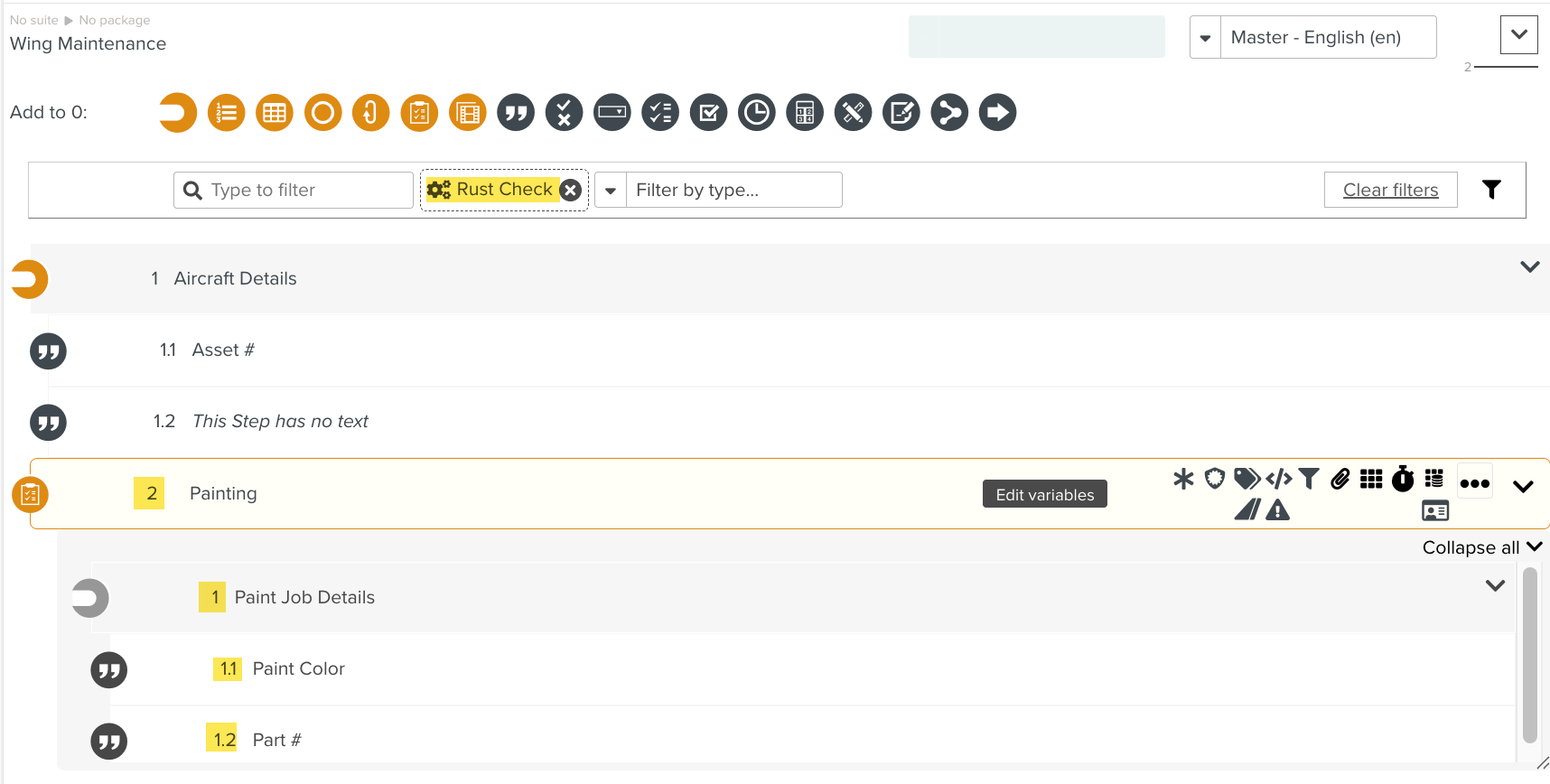Screen dimensions: 1550x784
Task: Open the code brackets icon on Painting
Action: click(x=1279, y=479)
